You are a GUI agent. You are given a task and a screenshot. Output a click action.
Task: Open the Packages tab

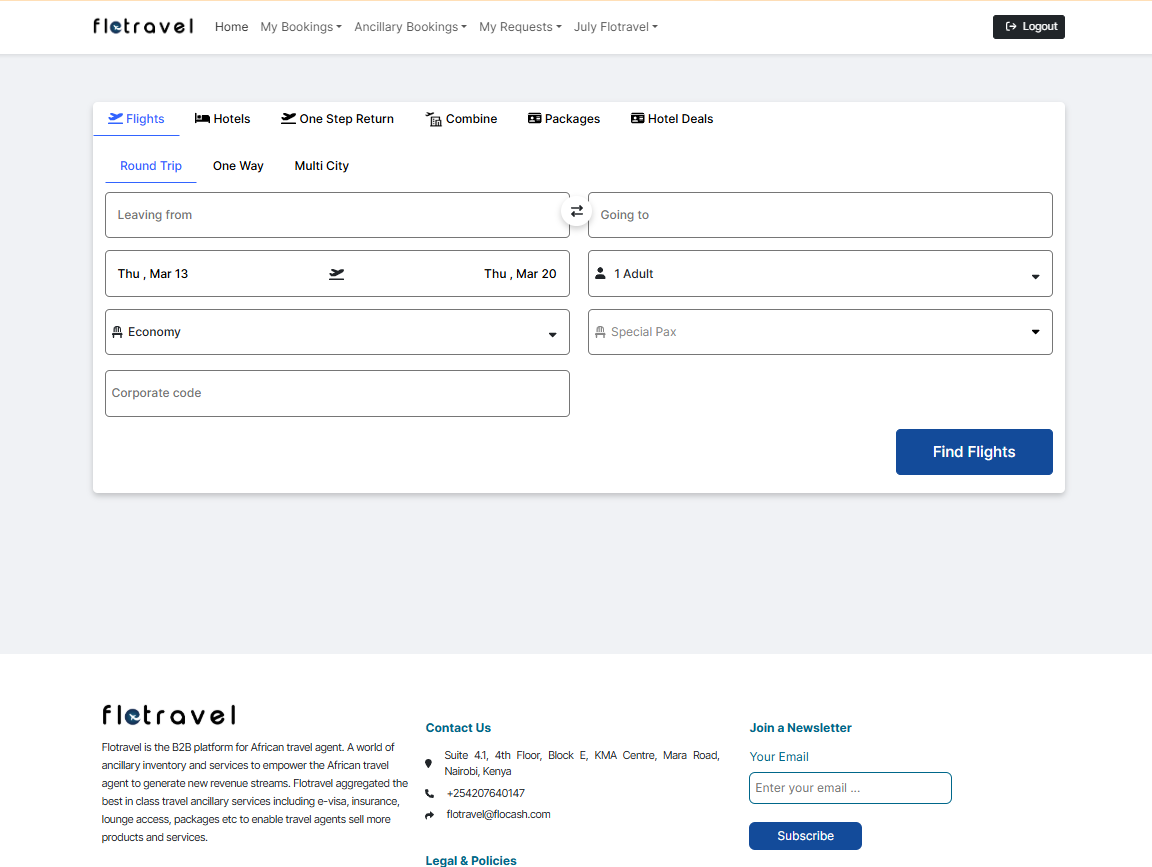564,119
